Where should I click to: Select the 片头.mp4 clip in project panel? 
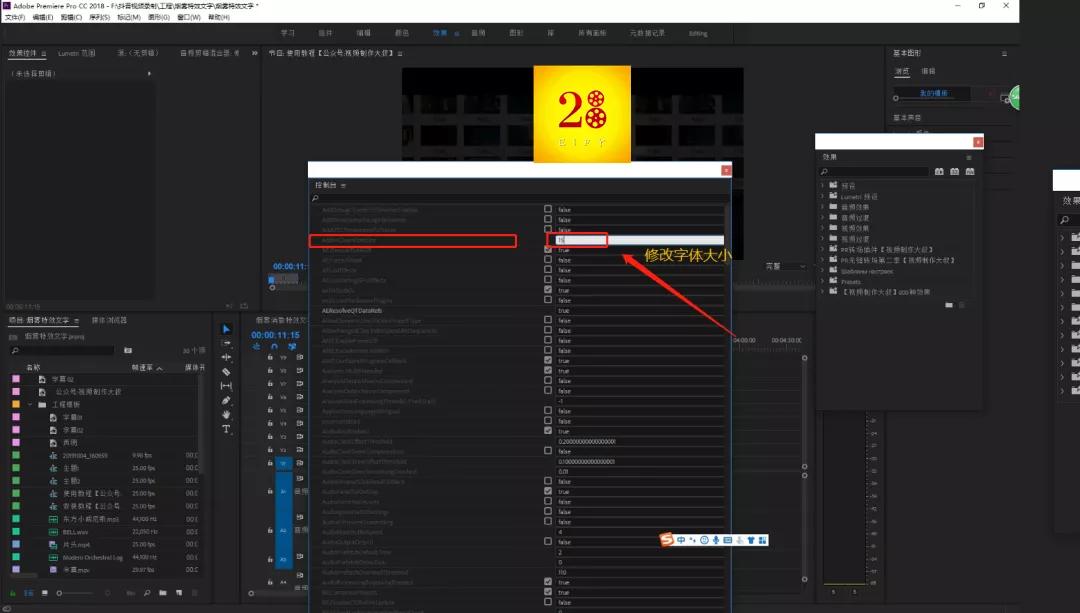click(x=76, y=544)
